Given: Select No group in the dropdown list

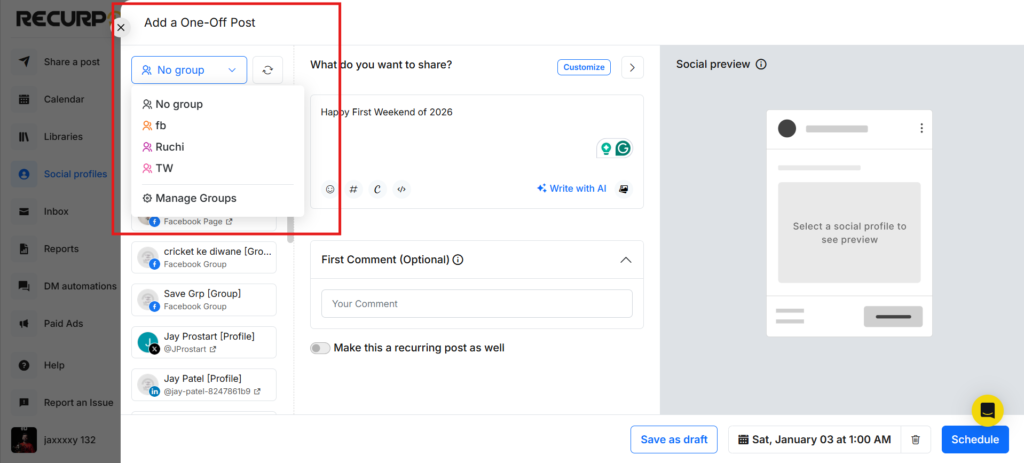Looking at the screenshot, I should point(173,104).
